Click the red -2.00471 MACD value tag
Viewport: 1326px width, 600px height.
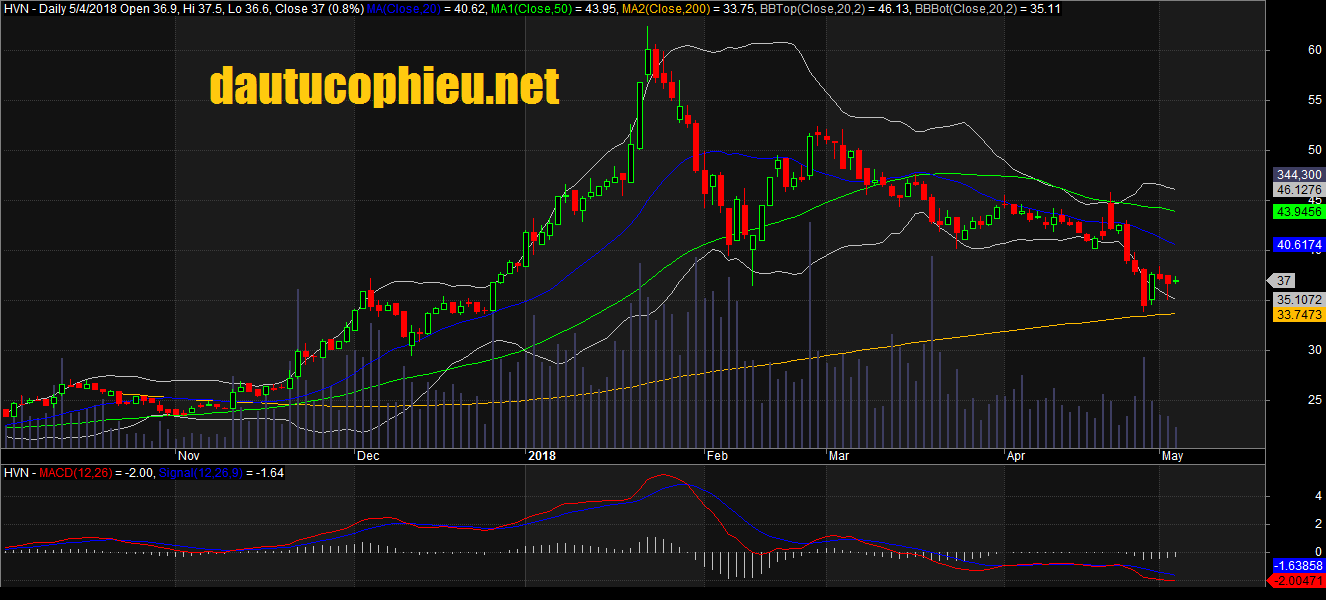[1297, 580]
